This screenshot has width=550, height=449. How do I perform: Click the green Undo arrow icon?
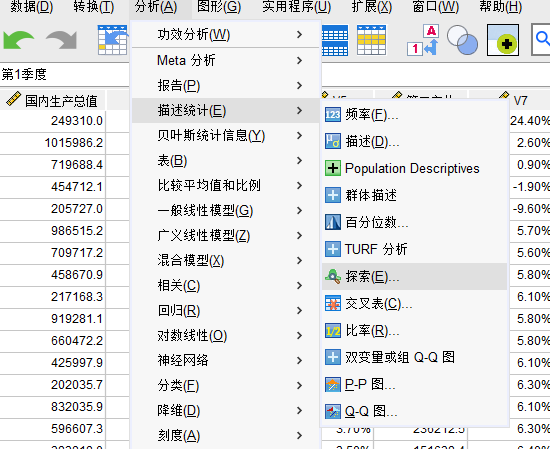19,40
